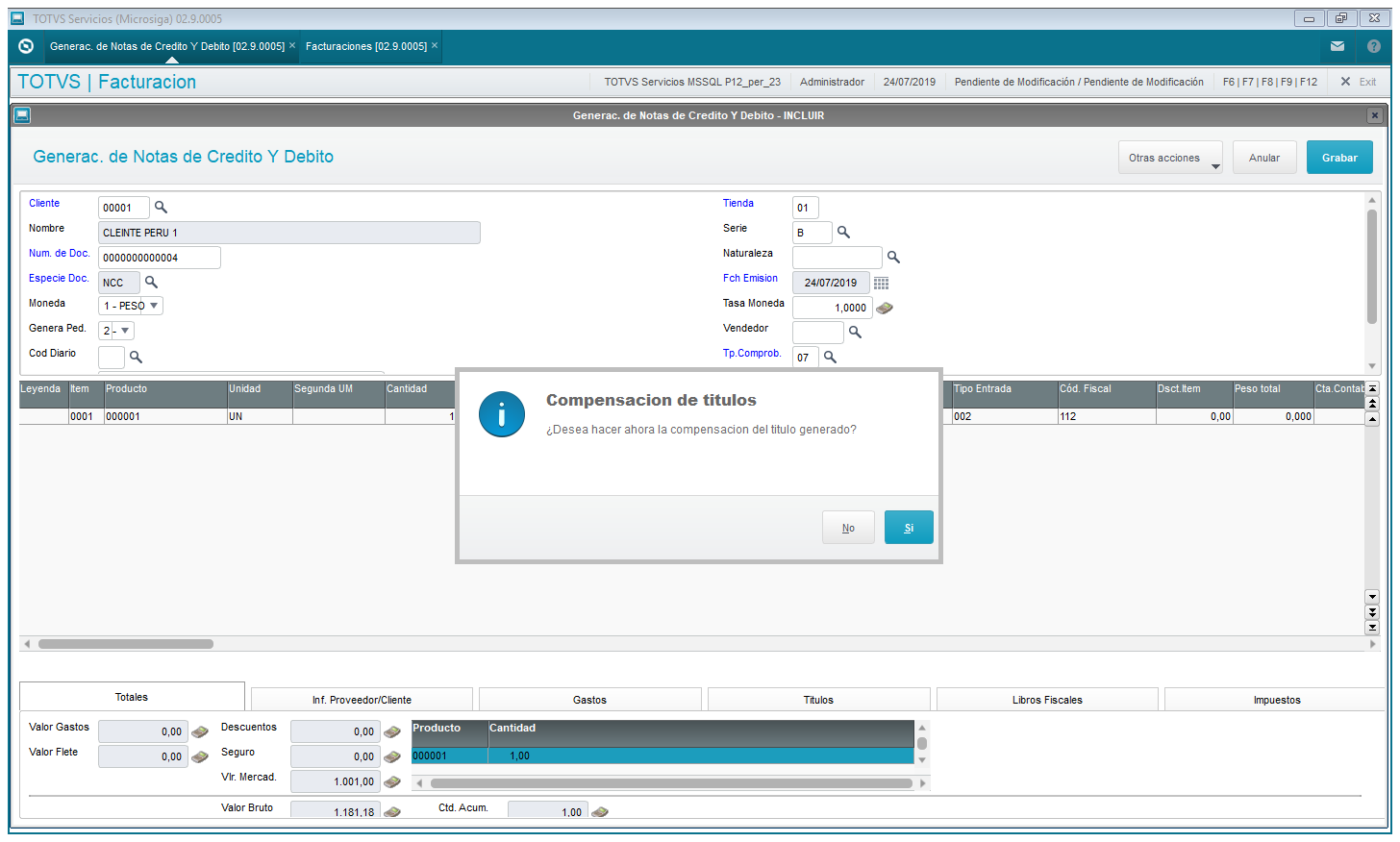Screen dimensions: 1400x842
Task: Click grid scroll-to-bottom arrow
Action: coord(1372,627)
